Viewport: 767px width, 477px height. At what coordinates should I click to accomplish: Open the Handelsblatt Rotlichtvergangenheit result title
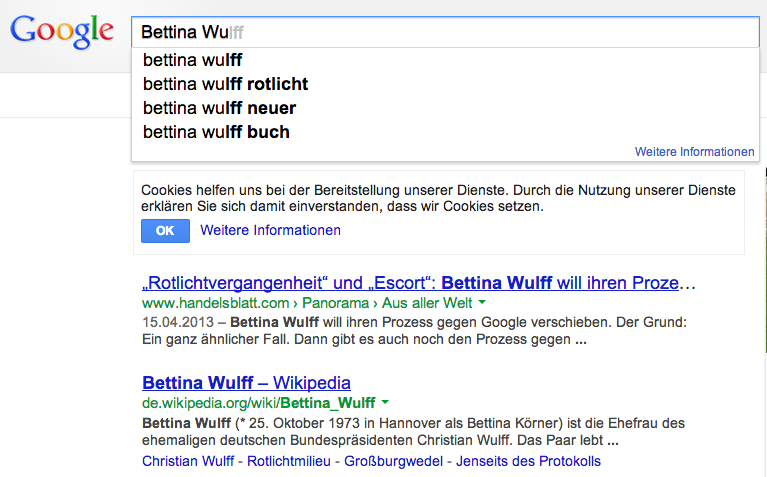(x=419, y=283)
